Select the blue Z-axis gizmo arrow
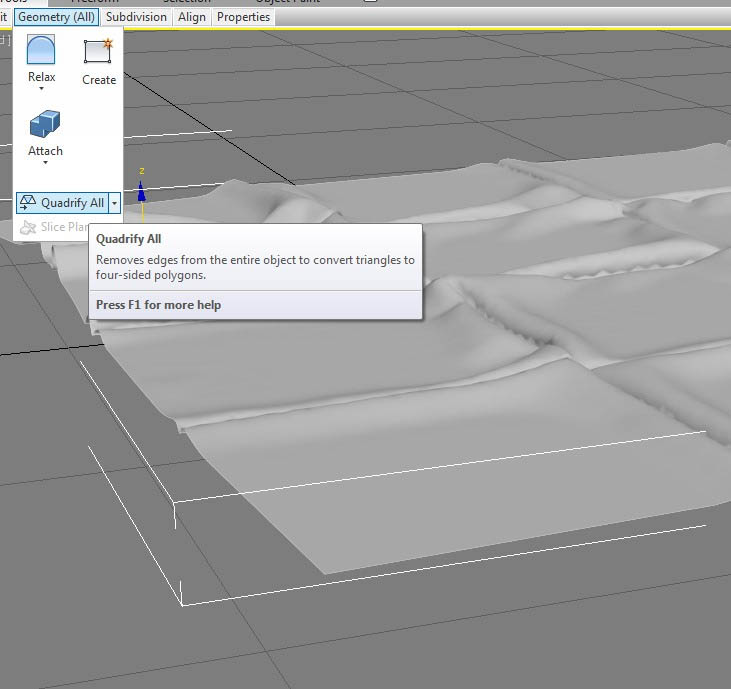 tap(141, 192)
